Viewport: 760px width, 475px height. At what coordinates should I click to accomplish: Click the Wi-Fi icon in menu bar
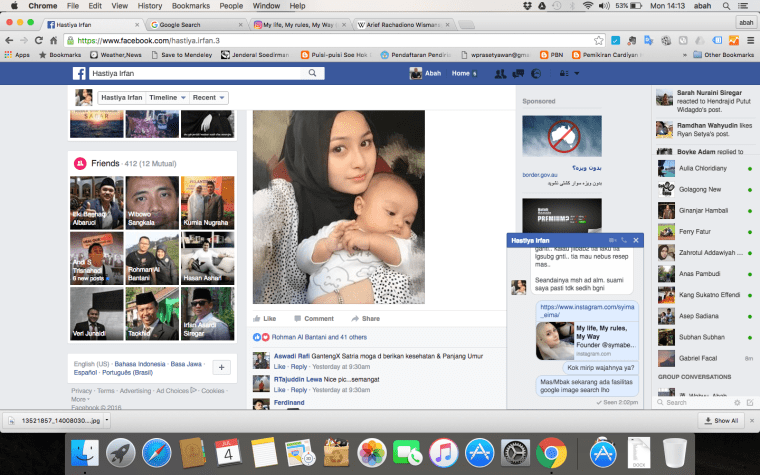pyautogui.click(x=587, y=6)
